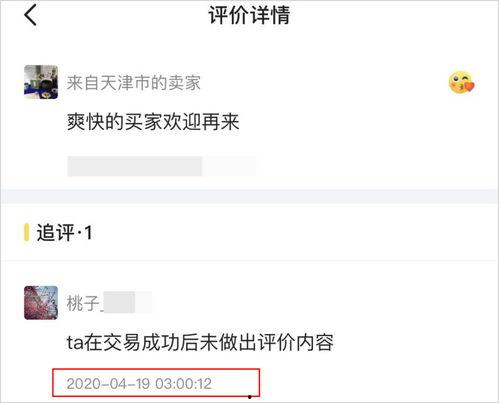Viewport: 499px width, 403px height.
Task: Open the 桃子 user's avatar photo
Action: point(41,303)
